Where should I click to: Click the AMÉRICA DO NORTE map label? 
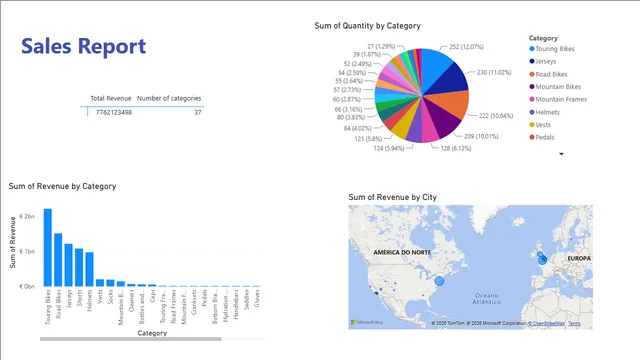pos(402,253)
